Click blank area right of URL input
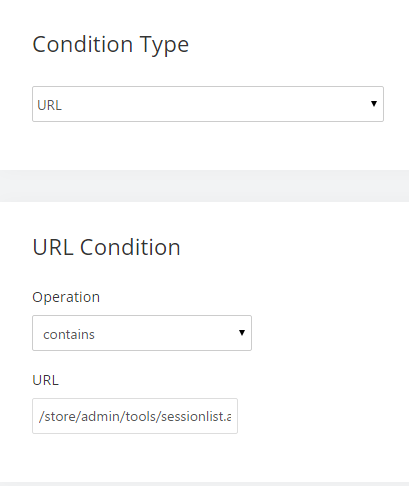The image size is (409, 486). tap(323, 416)
